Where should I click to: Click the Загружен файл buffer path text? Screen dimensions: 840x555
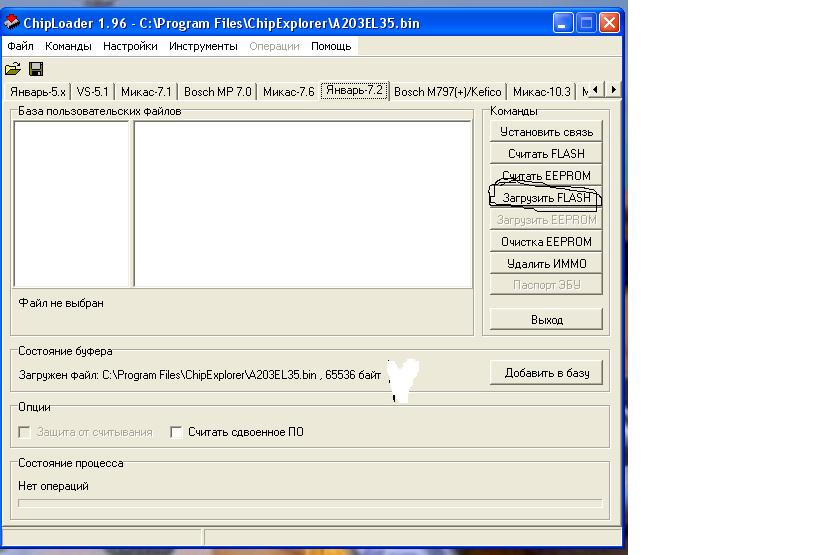[199, 375]
